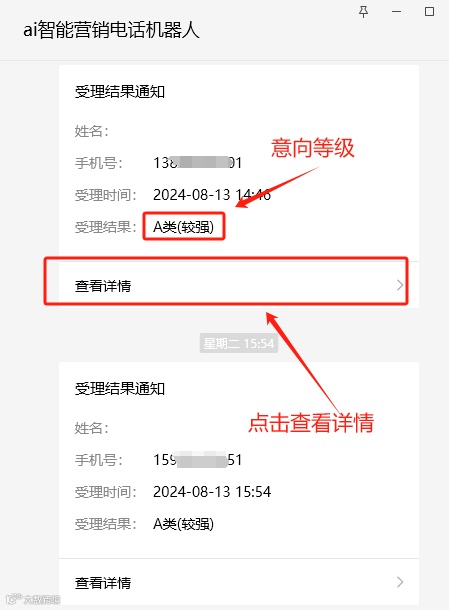Viewport: 449px width, 610px height.
Task: Select the second 受理结果通知 card heading
Action: (120, 388)
